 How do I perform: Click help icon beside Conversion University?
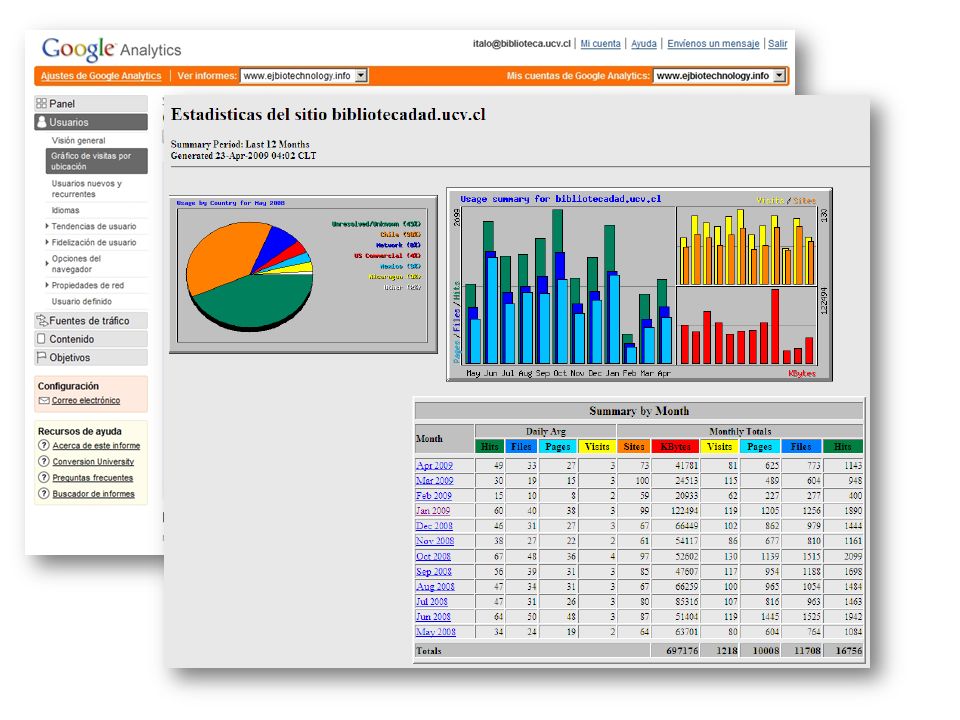point(43,461)
